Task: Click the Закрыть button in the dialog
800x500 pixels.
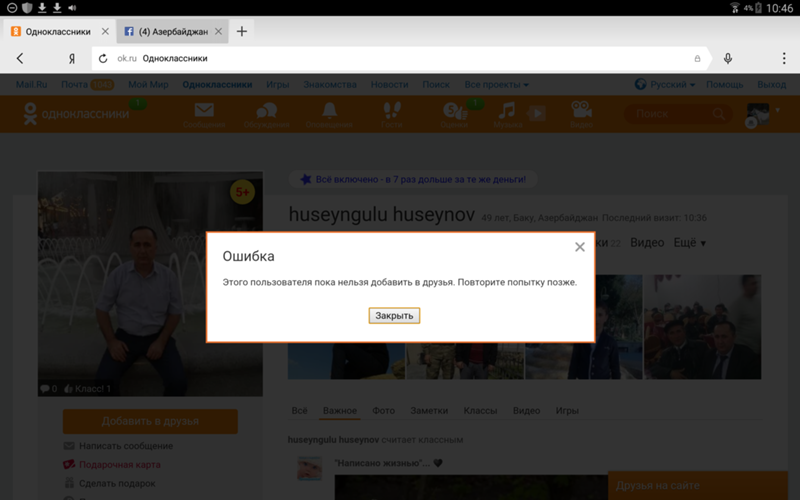Action: click(x=394, y=316)
